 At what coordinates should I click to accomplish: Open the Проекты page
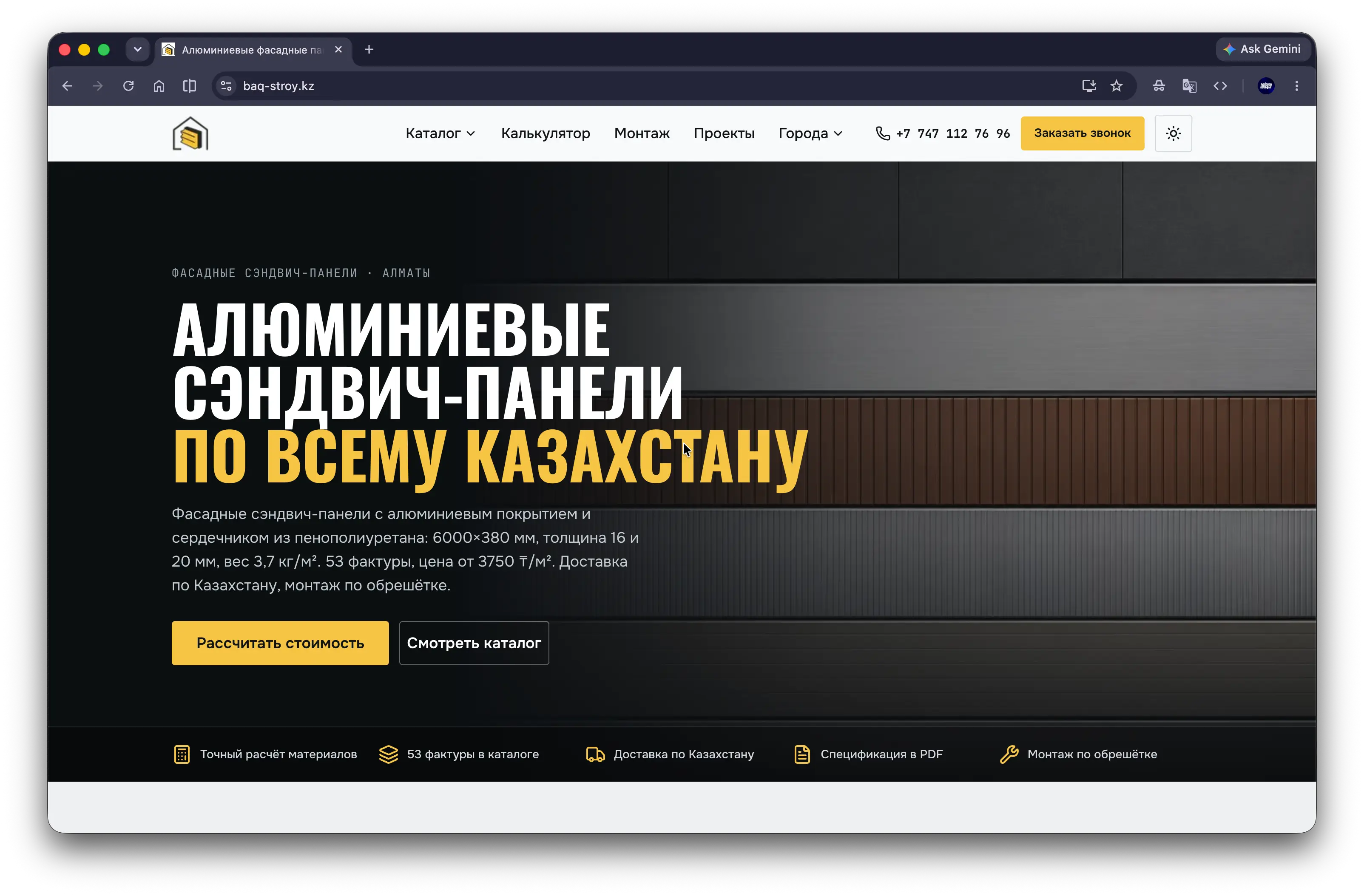coord(724,133)
